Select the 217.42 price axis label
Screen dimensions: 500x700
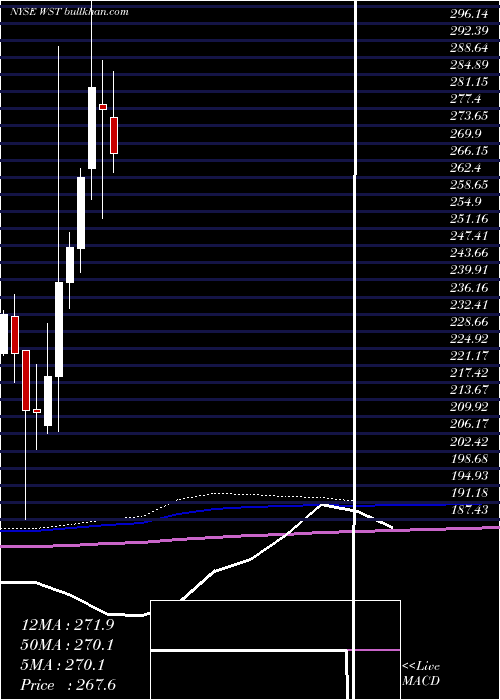pyautogui.click(x=468, y=372)
